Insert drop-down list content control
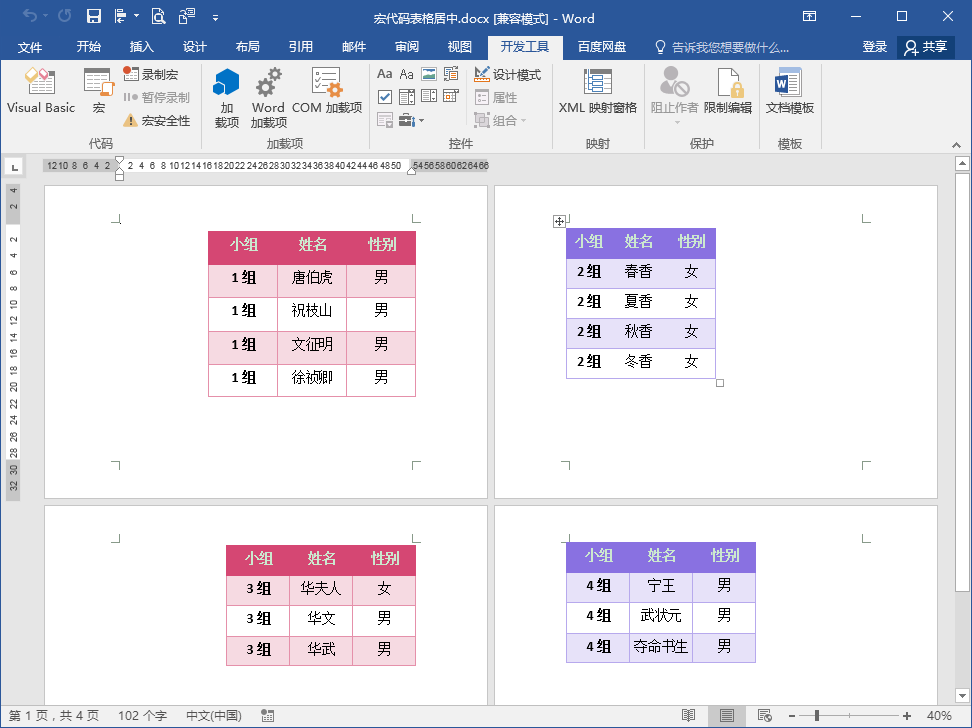Viewport: 972px width, 728px height. point(429,97)
